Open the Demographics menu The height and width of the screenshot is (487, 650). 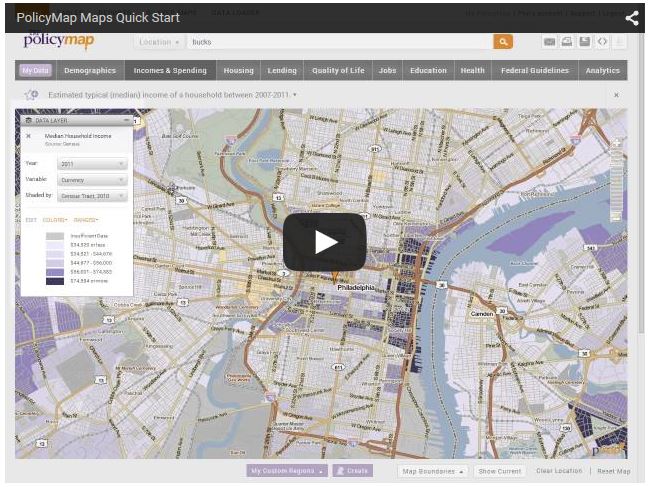pos(90,70)
